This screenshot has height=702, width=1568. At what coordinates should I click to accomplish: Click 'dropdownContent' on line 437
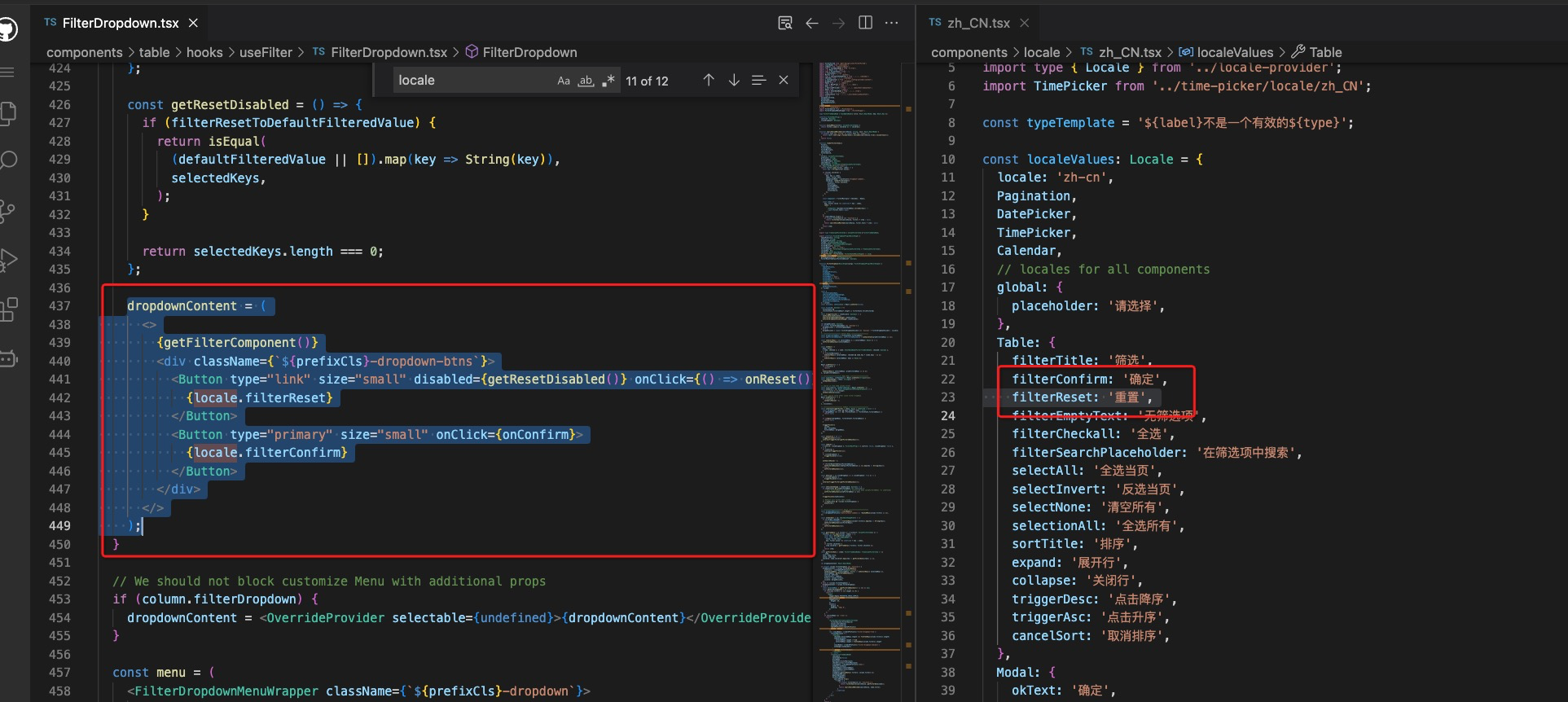tap(182, 306)
